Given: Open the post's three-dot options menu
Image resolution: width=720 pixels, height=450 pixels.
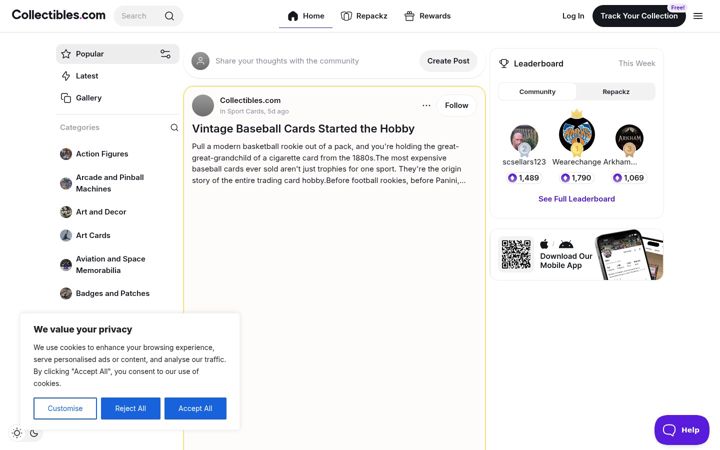Looking at the screenshot, I should 426,105.
